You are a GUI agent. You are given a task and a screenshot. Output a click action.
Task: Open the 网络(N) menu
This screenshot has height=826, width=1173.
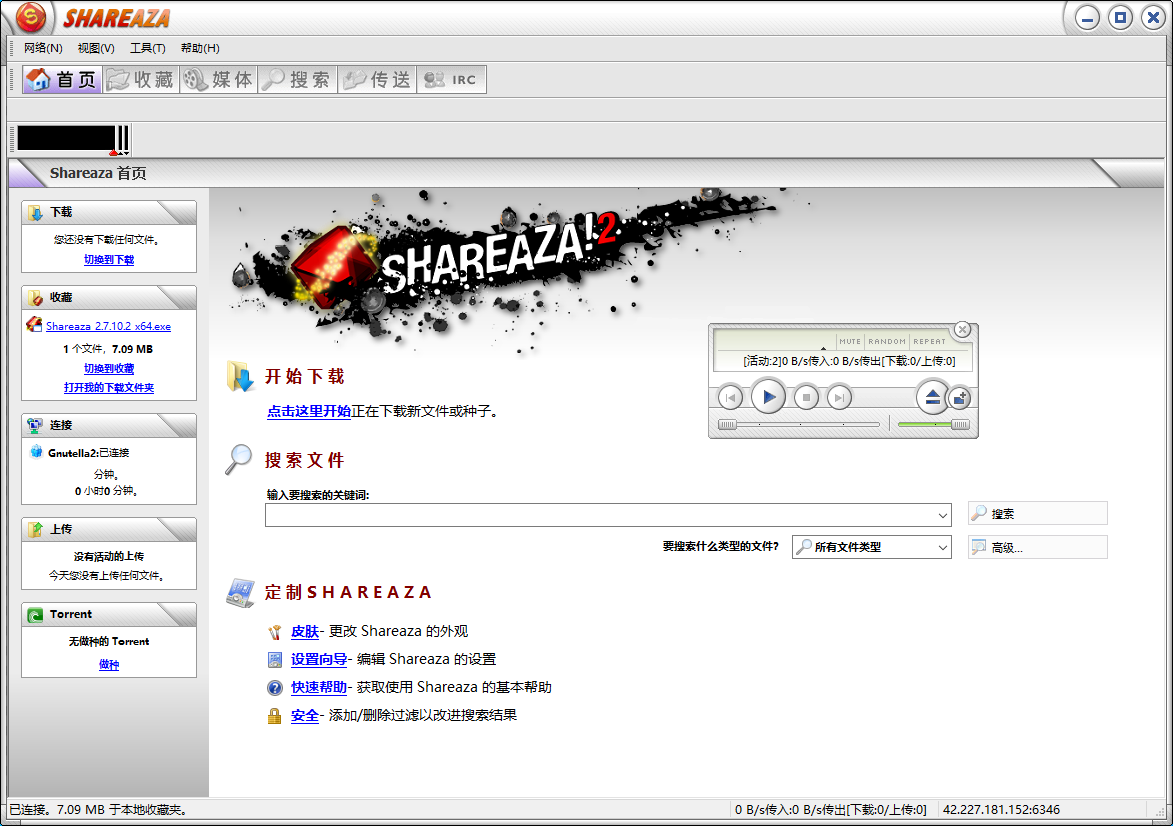43,48
